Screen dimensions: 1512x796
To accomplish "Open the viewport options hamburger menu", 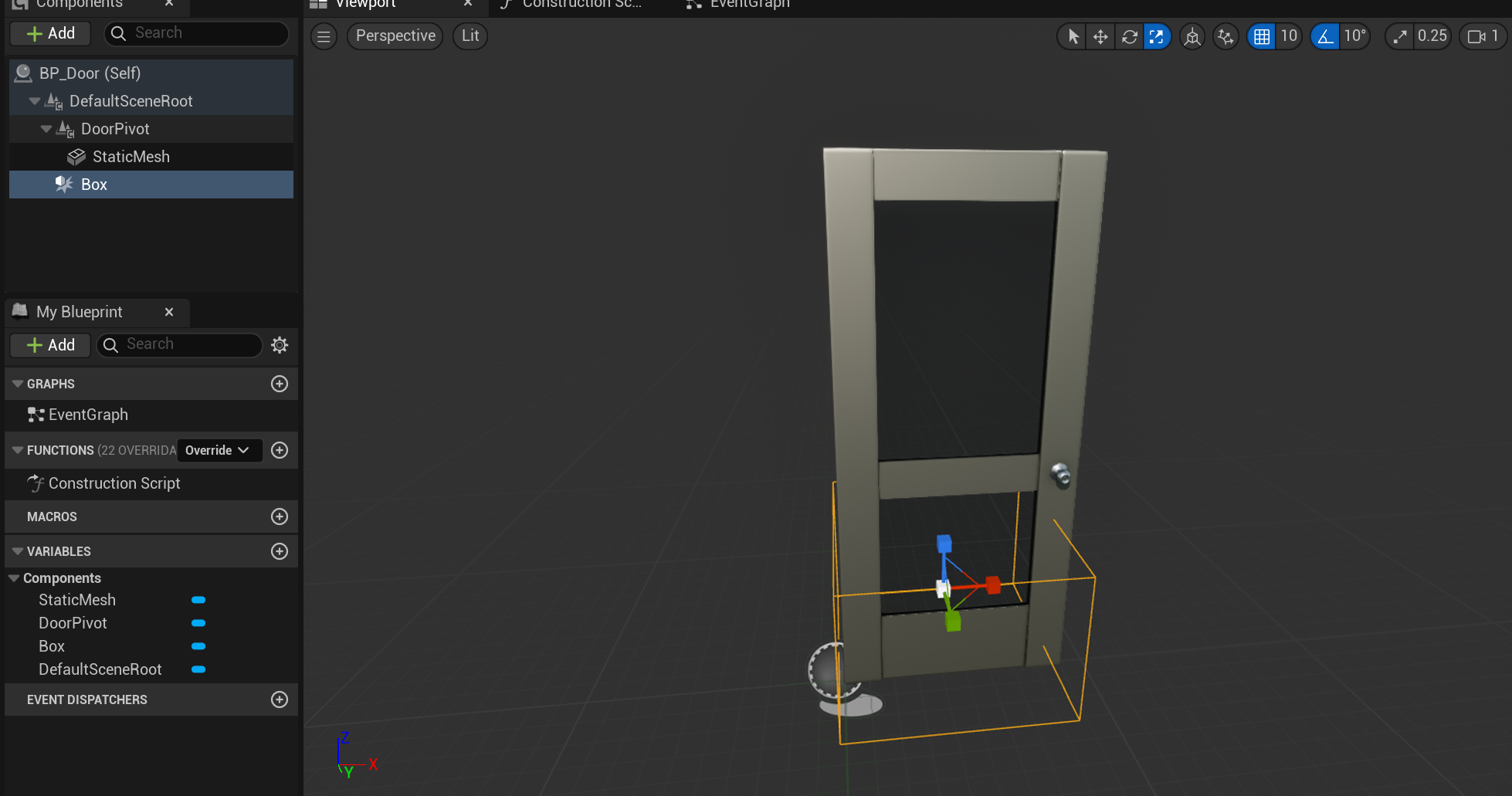I will [x=324, y=36].
